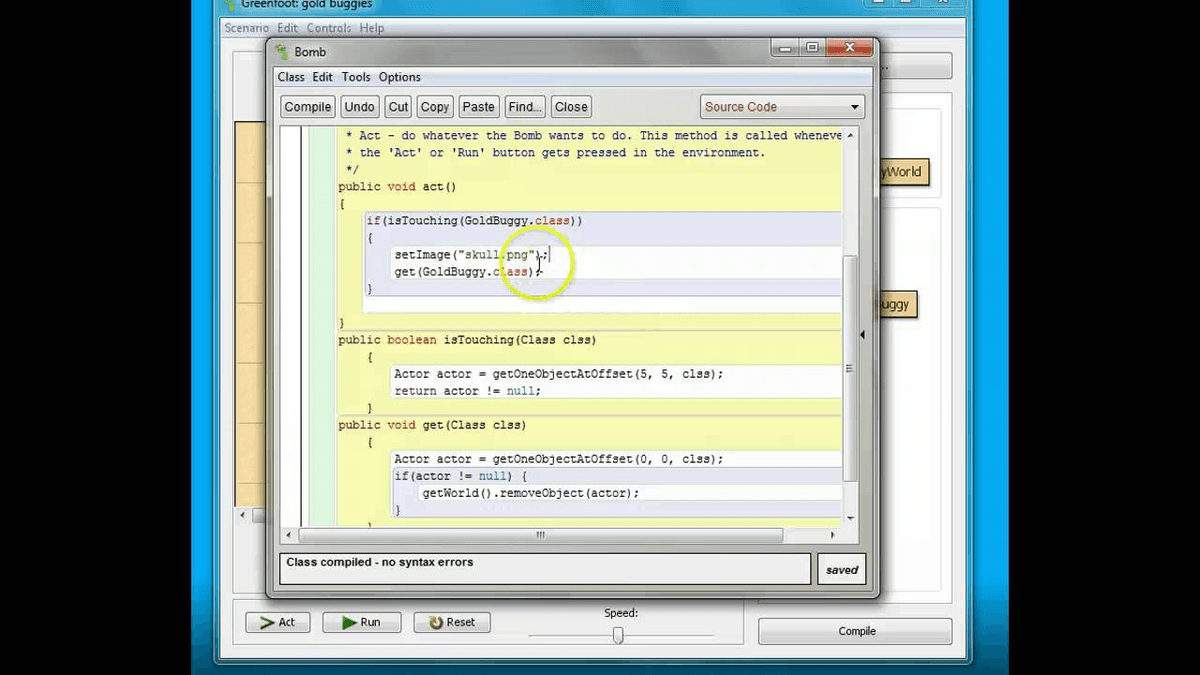Click the Copy toolbar button
This screenshot has width=1200, height=675.
point(434,107)
